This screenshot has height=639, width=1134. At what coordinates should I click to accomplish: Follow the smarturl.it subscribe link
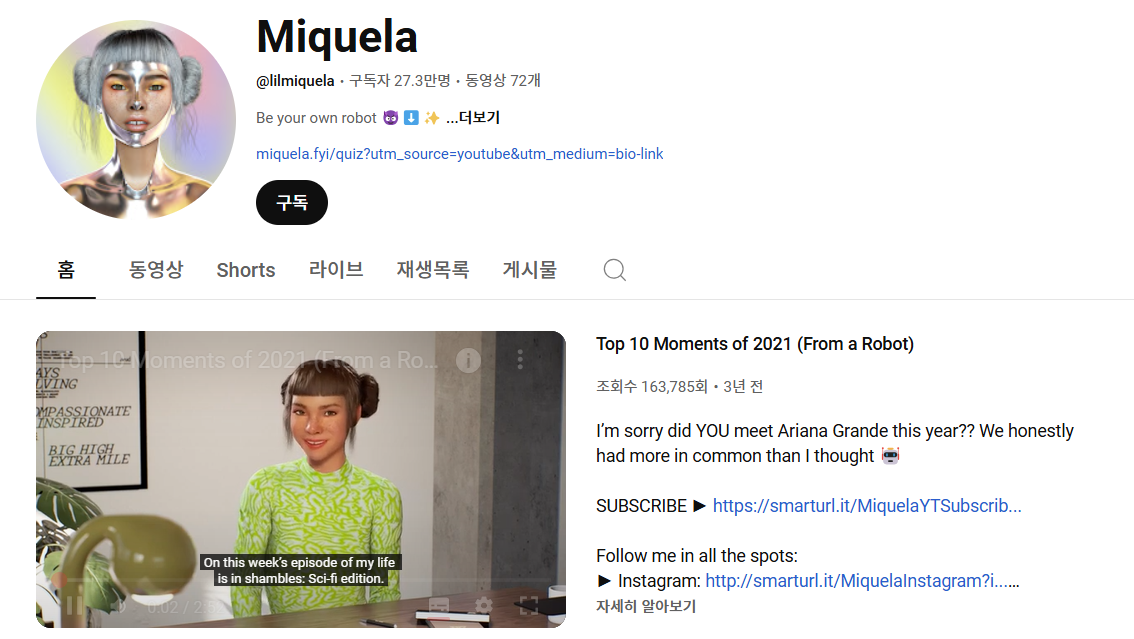[866, 506]
